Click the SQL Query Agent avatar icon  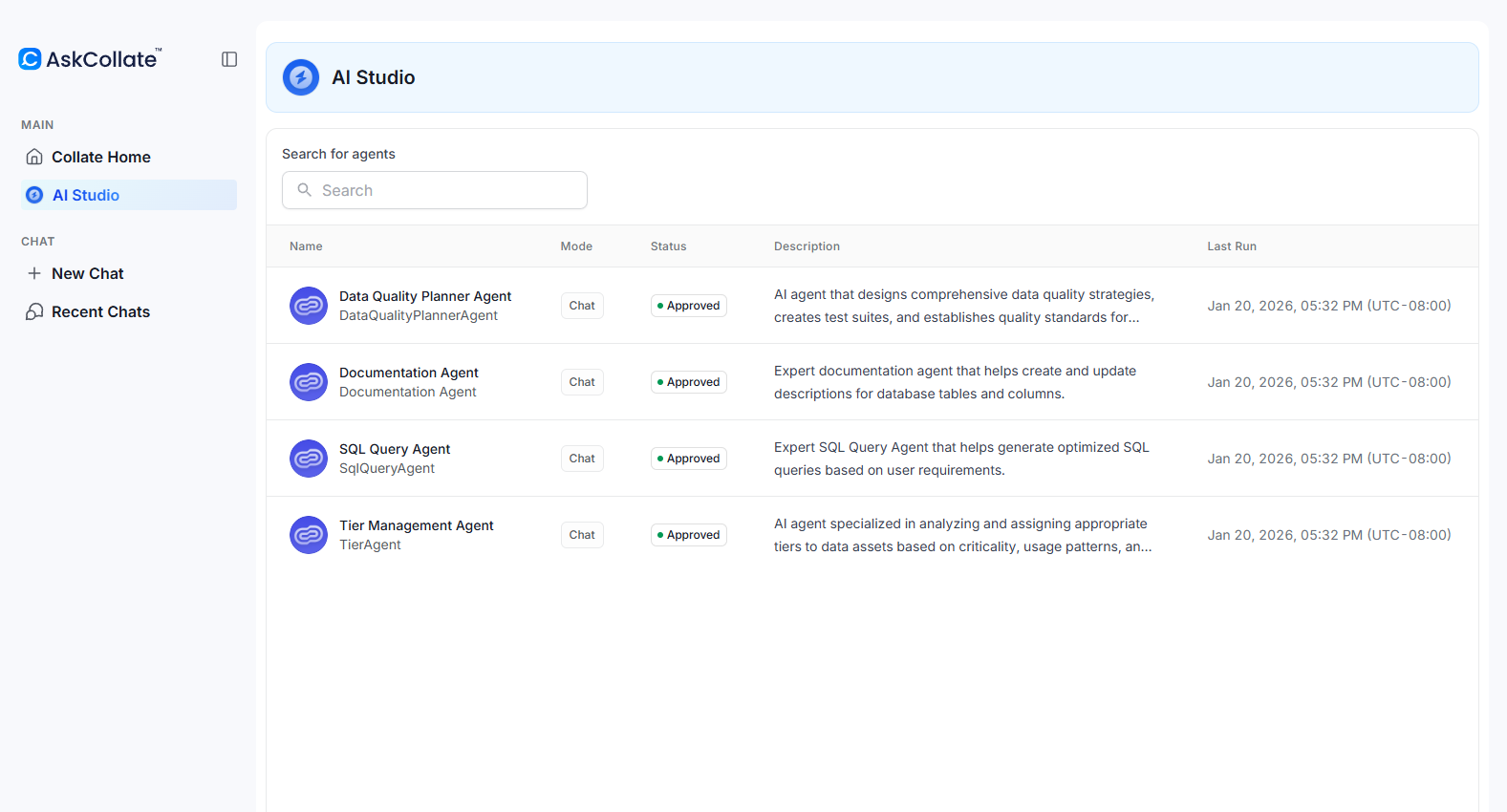(309, 459)
